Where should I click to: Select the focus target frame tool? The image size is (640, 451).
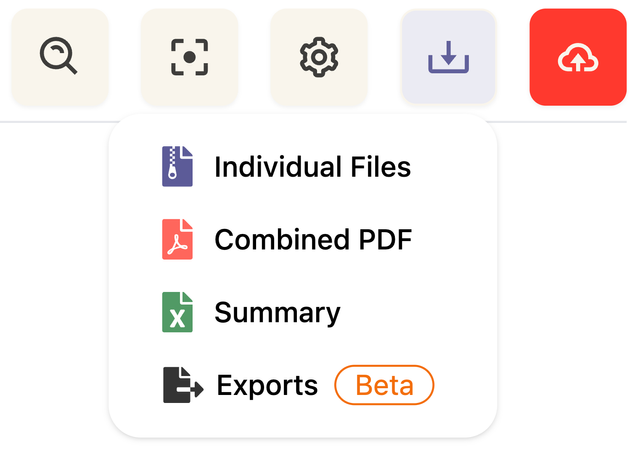[189, 57]
